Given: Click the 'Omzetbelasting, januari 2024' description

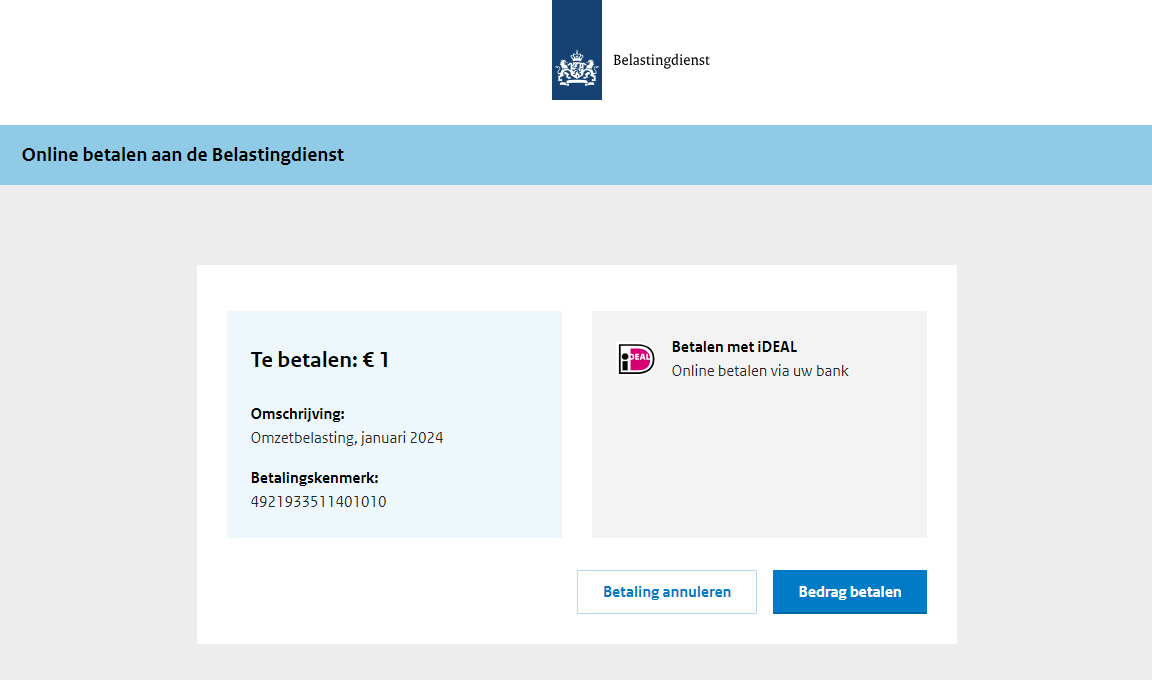Looking at the screenshot, I should click(347, 438).
